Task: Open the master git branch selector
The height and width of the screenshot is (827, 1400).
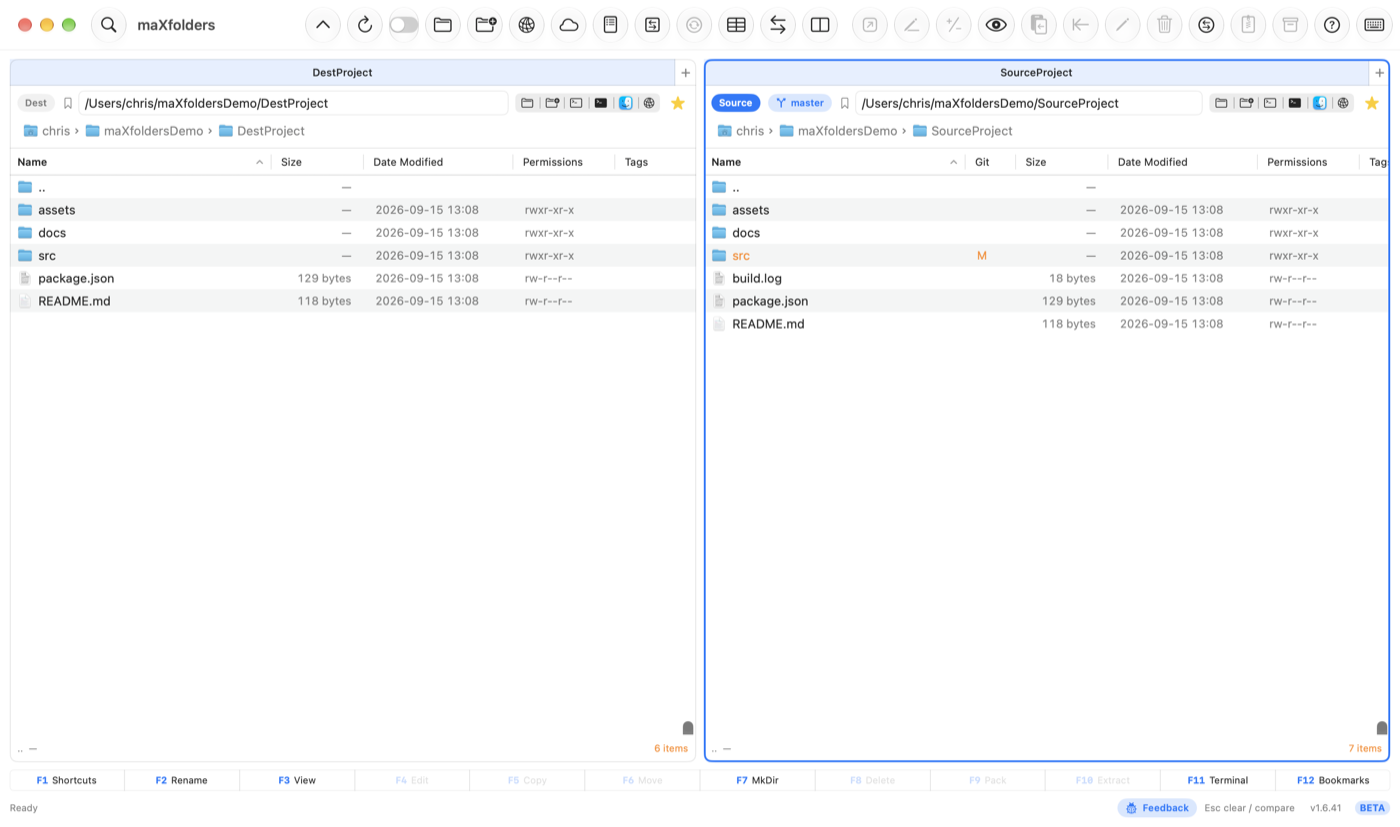Action: pyautogui.click(x=800, y=103)
